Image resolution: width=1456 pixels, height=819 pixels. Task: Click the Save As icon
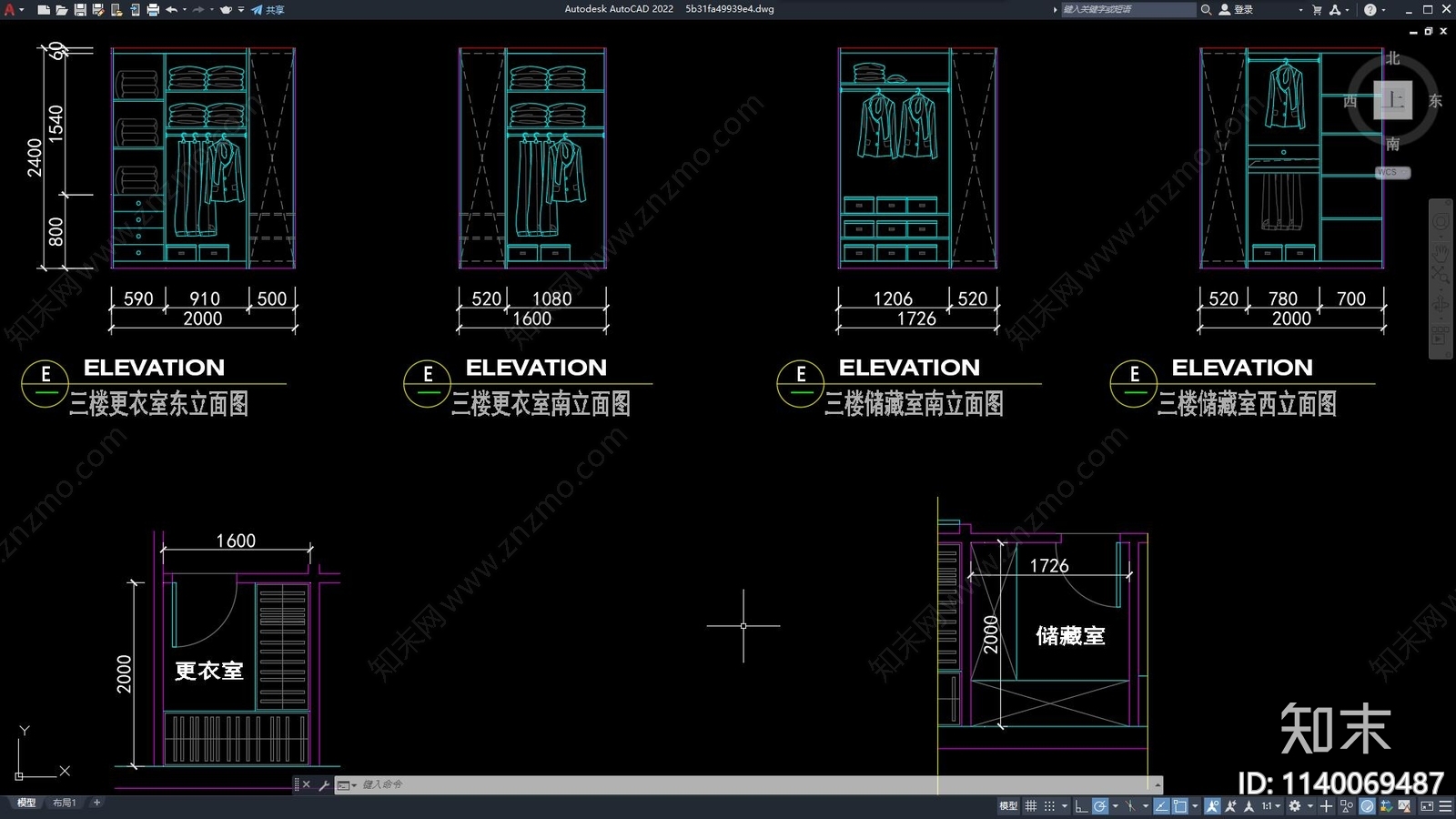coord(97,9)
